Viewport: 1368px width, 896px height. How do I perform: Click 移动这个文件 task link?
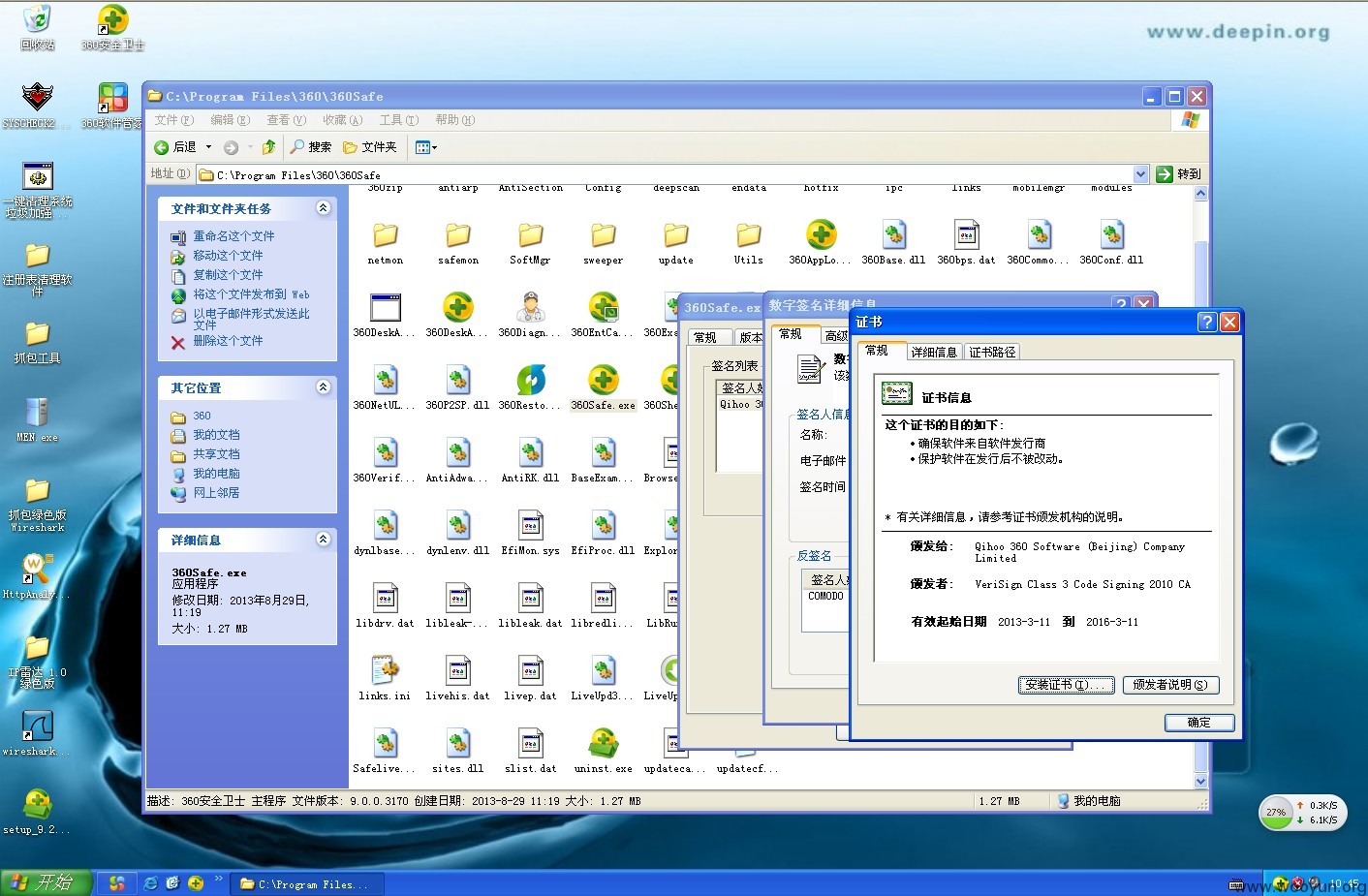(228, 256)
